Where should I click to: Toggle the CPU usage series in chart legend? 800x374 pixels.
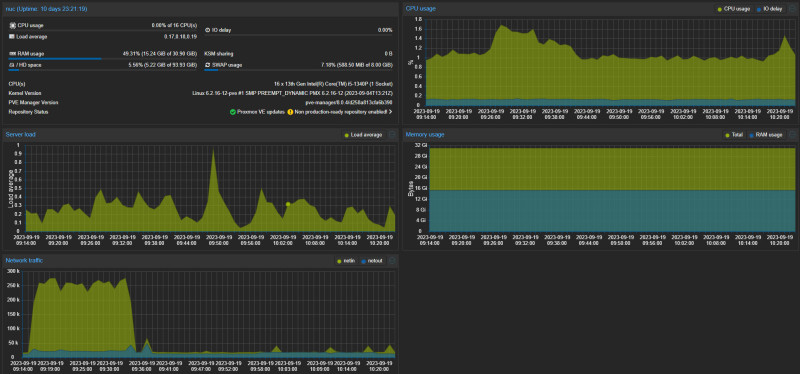(x=734, y=9)
